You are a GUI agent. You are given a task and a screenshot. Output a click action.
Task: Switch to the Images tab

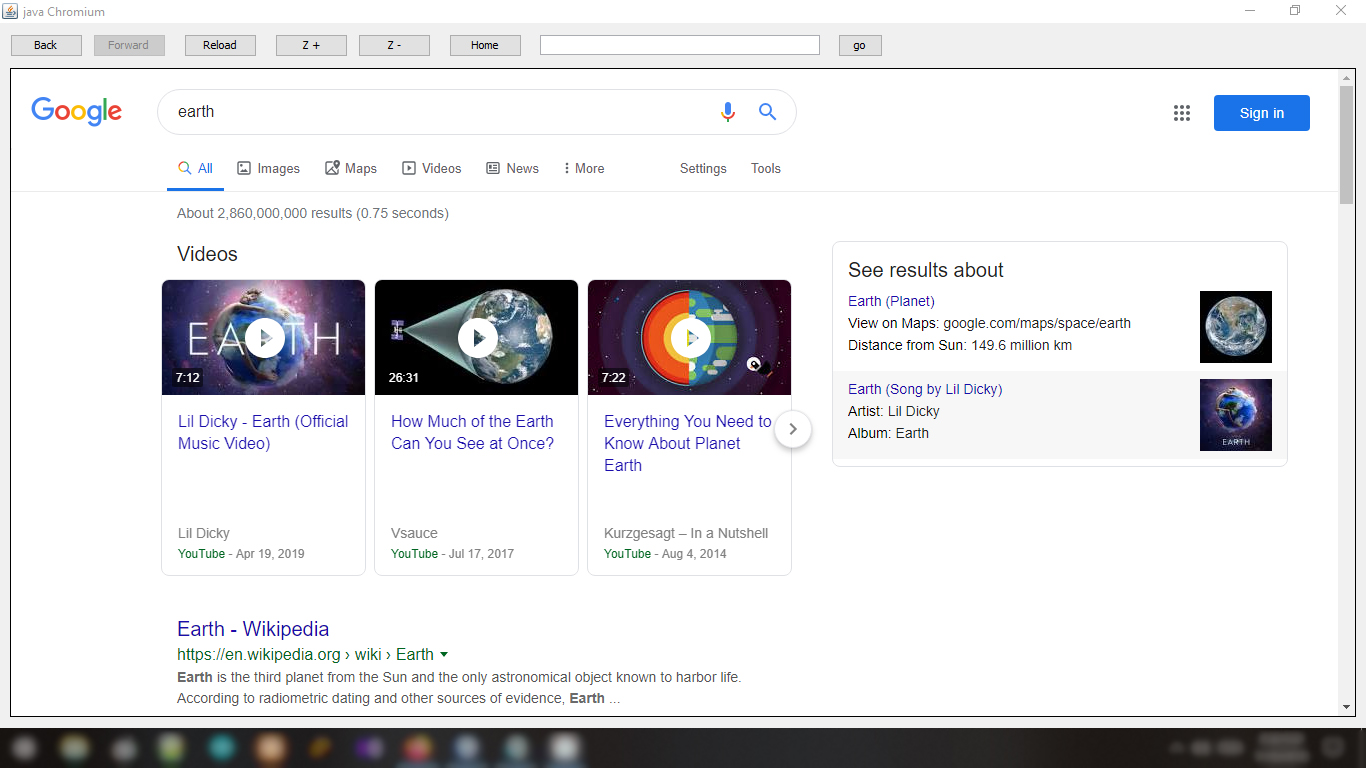coord(268,168)
